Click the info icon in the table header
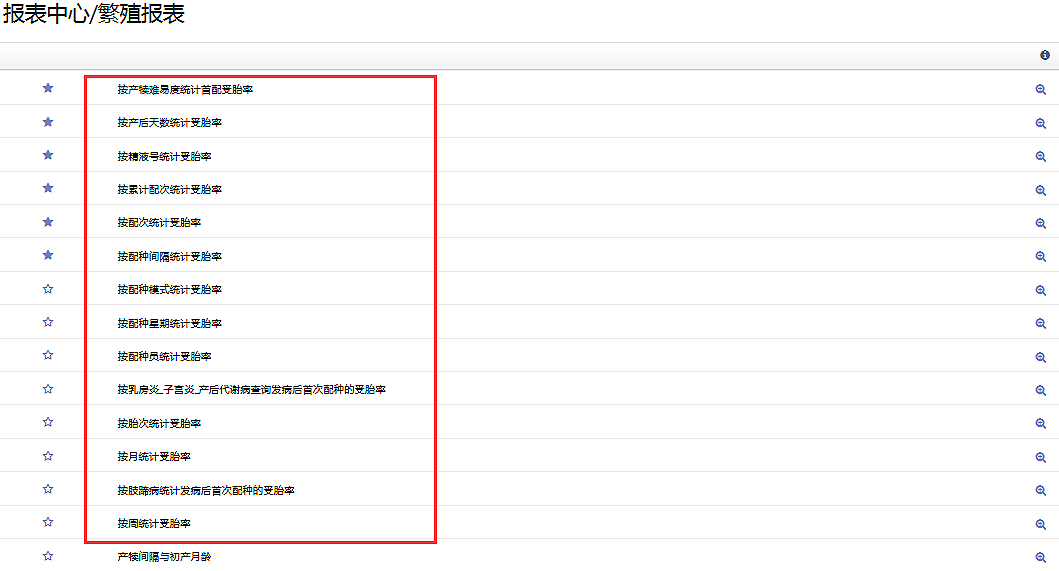This screenshot has height=571, width=1059. pos(1045,56)
